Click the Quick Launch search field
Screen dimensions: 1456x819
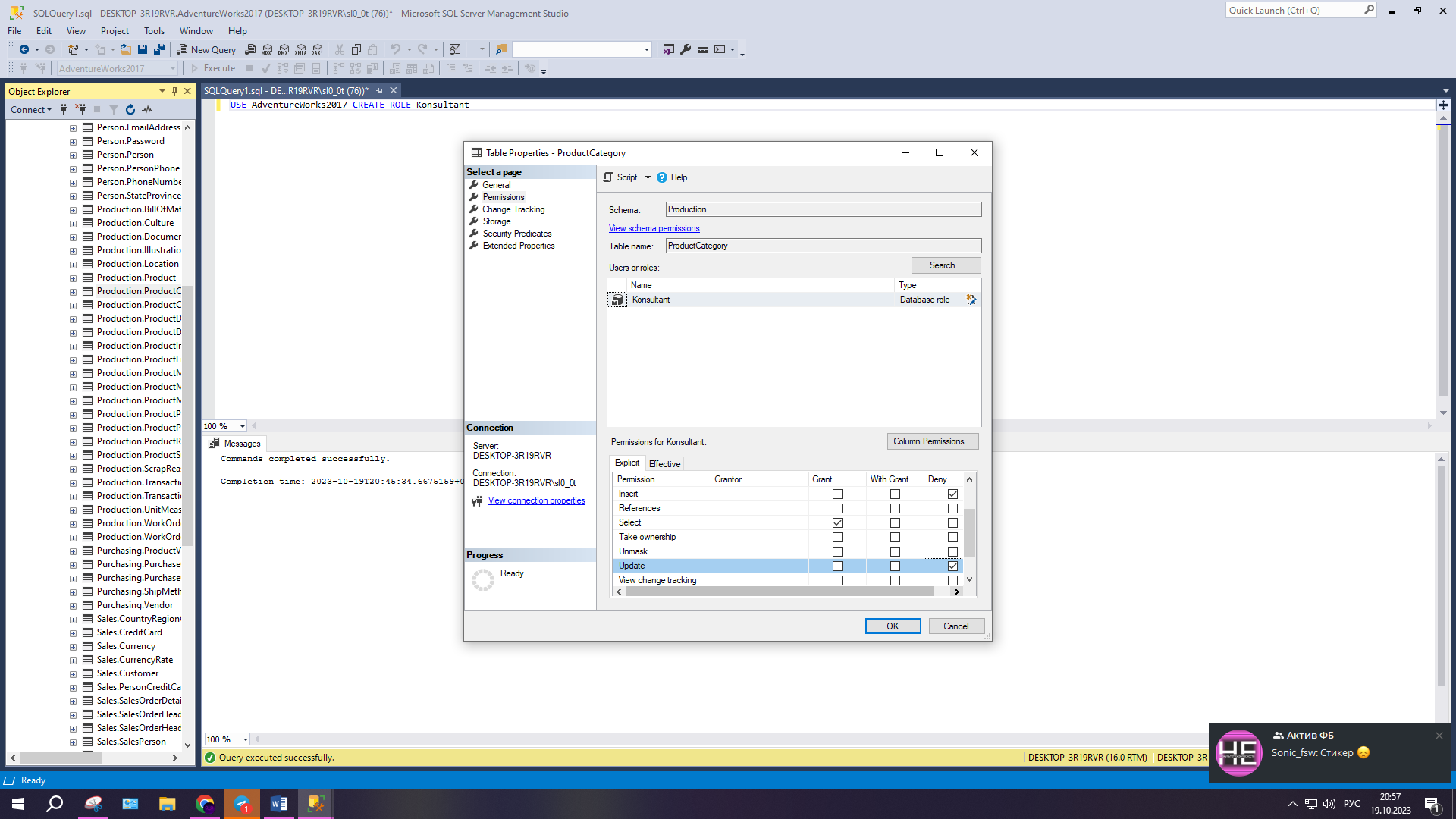click(1295, 11)
